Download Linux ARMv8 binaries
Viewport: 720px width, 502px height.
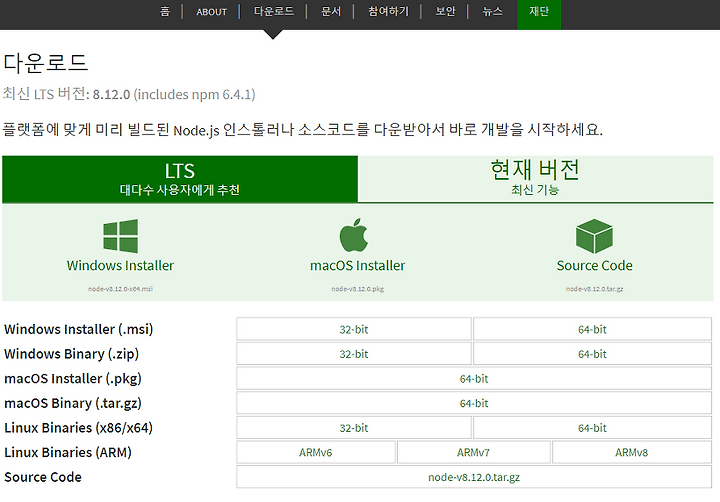(632, 452)
